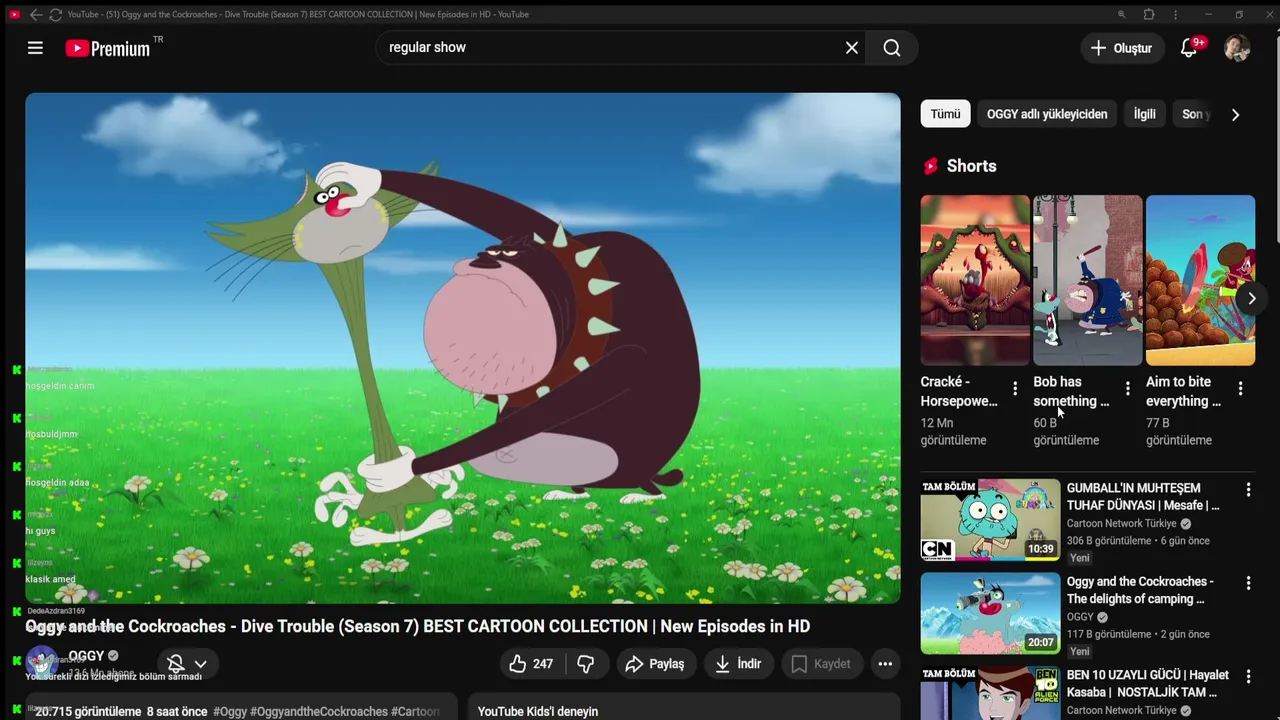Select the browser tab favicon in title bar
The width and height of the screenshot is (1280, 720).
point(14,14)
